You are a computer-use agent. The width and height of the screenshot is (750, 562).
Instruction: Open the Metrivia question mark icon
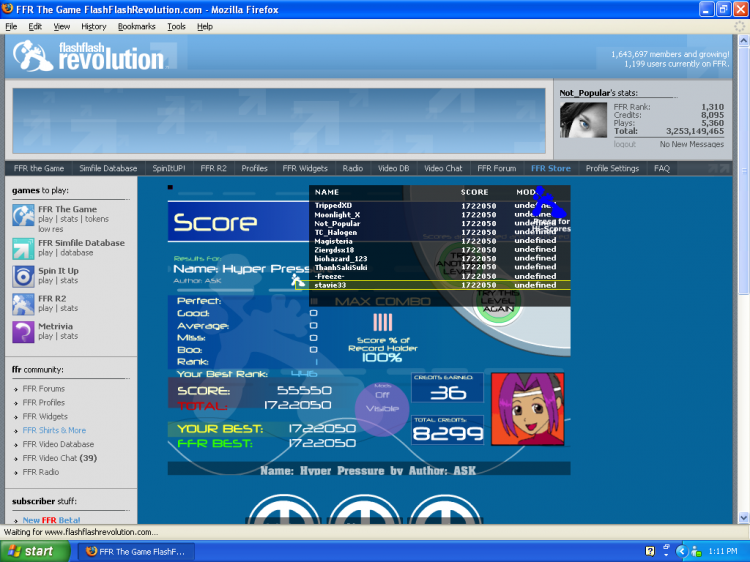click(23, 331)
